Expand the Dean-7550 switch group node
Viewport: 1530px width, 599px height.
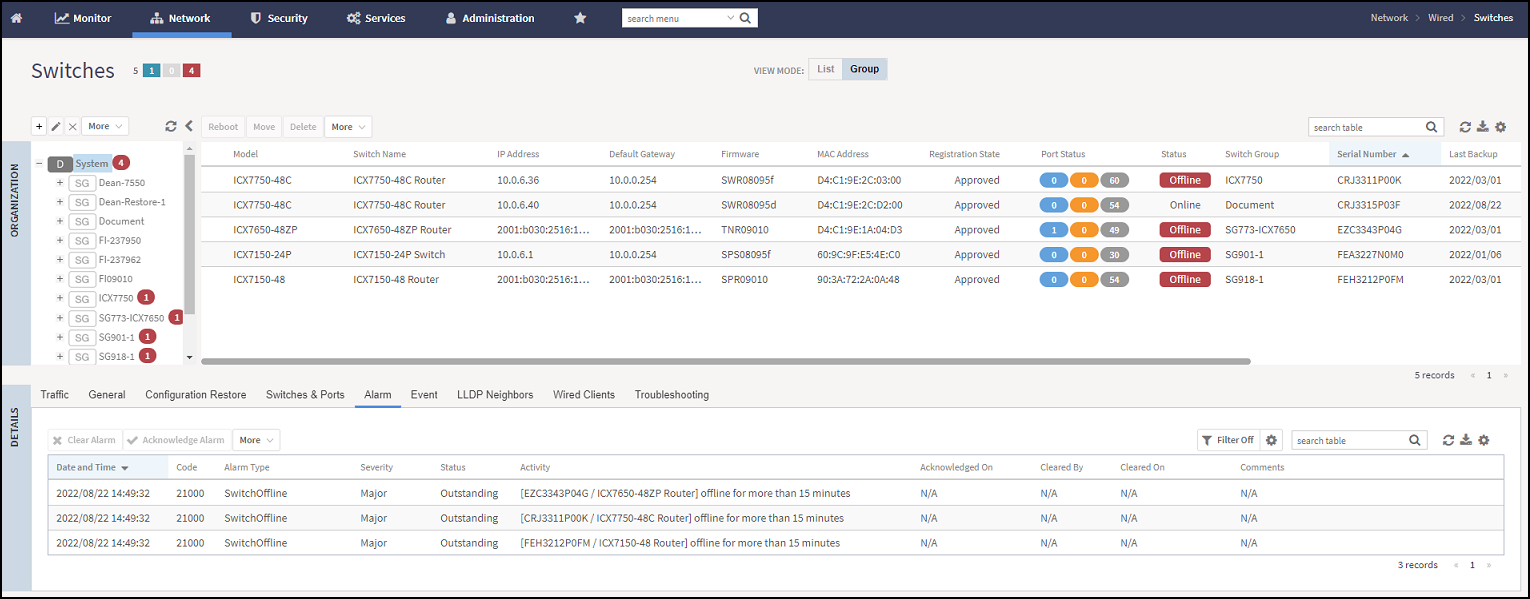click(59, 183)
